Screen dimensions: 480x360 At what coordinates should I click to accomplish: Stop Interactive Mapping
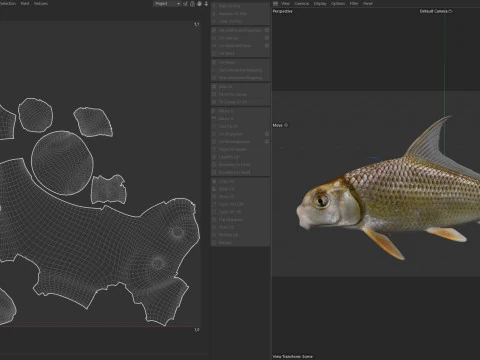click(x=240, y=78)
